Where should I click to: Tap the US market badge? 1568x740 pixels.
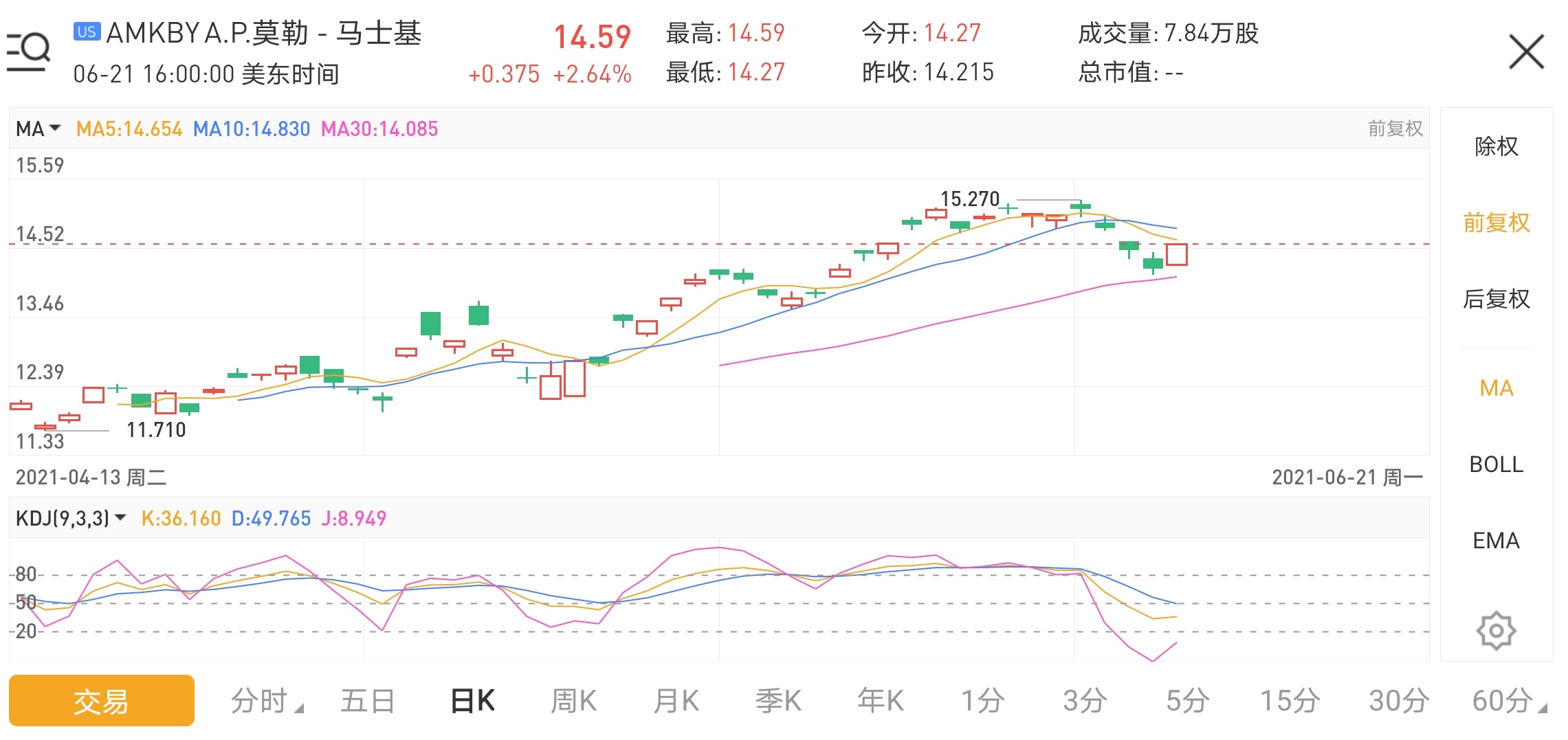[x=87, y=32]
